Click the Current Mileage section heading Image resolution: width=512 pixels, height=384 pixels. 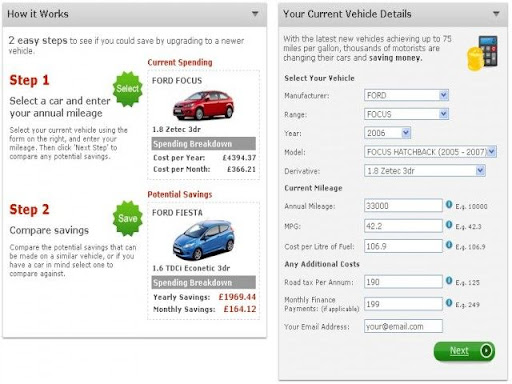tap(313, 188)
